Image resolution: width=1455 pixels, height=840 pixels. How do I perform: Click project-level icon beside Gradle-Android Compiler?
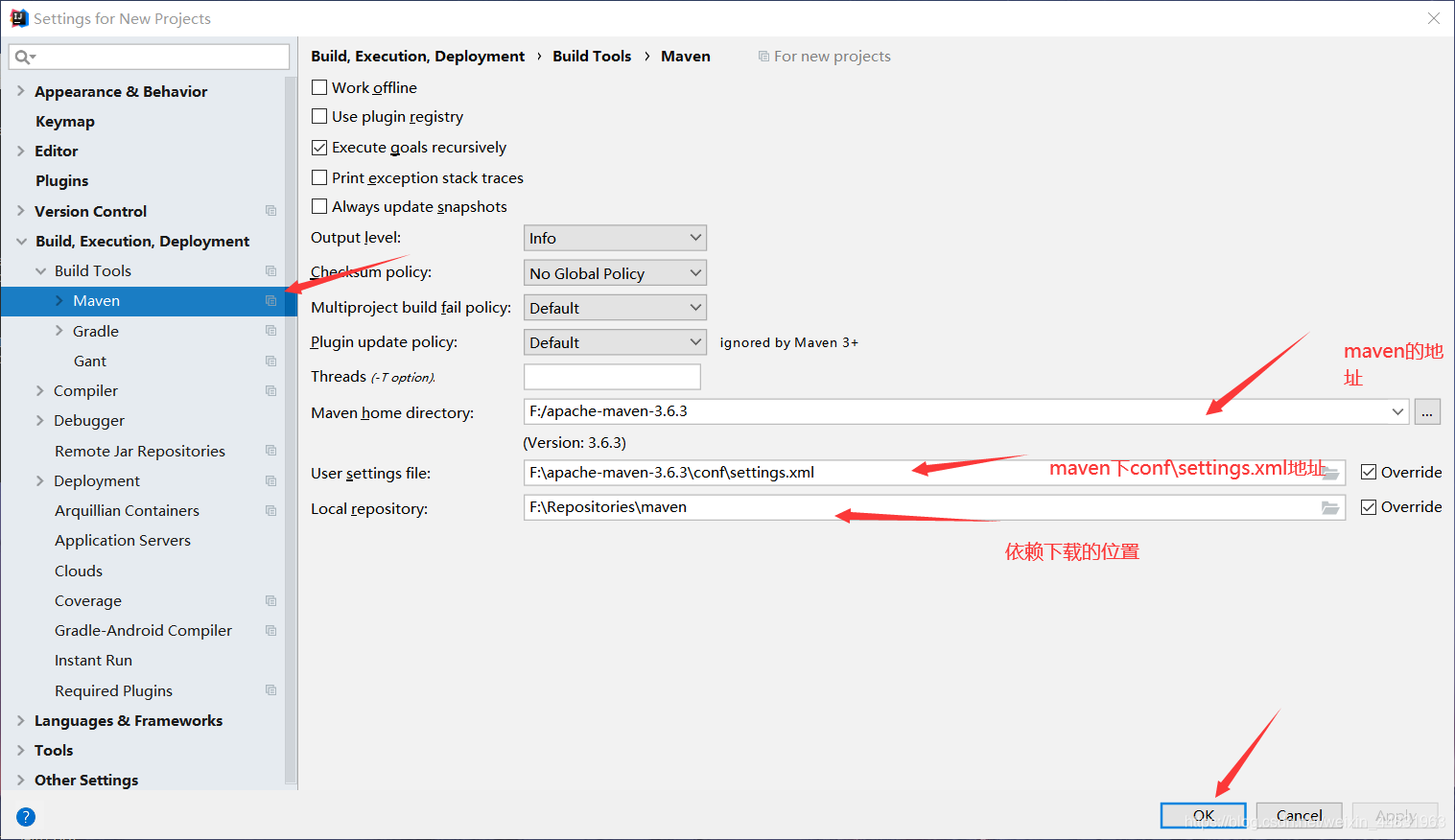pyautogui.click(x=271, y=630)
